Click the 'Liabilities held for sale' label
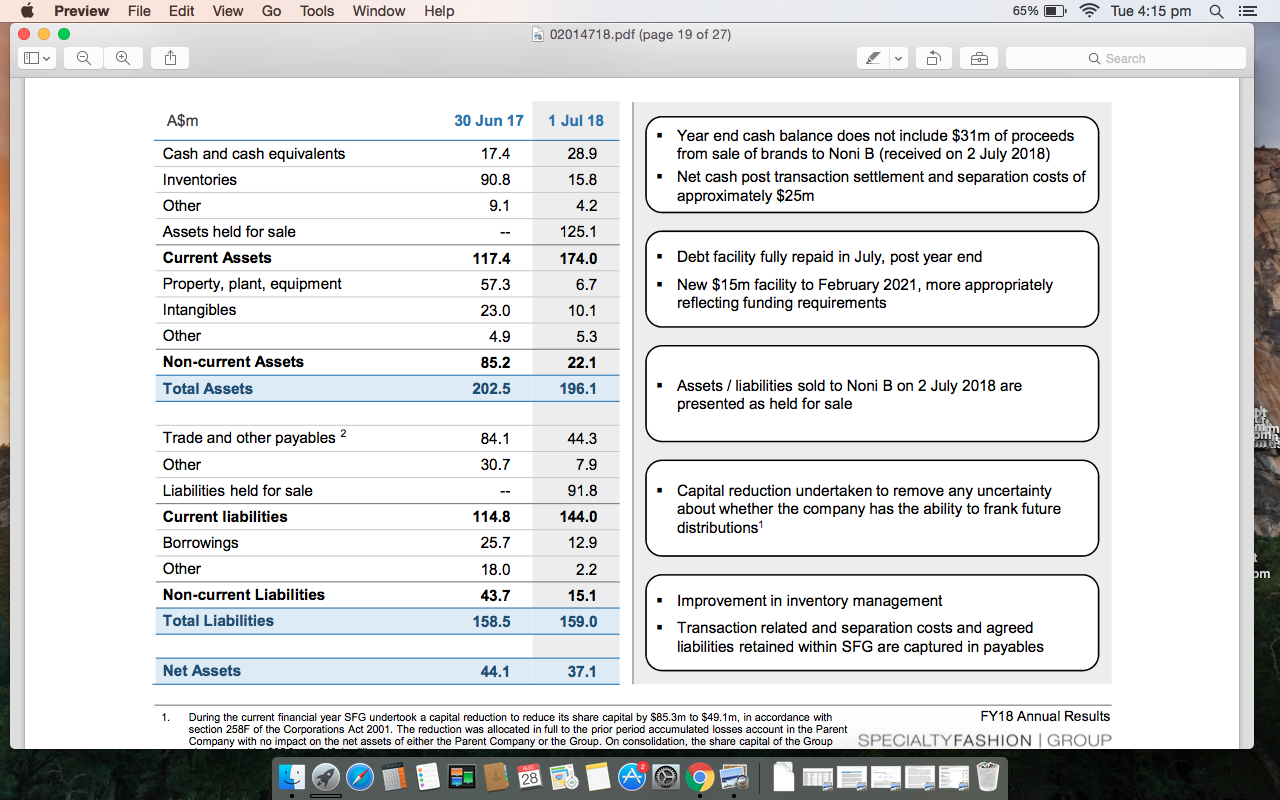Viewport: 1280px width, 800px height. tap(238, 491)
